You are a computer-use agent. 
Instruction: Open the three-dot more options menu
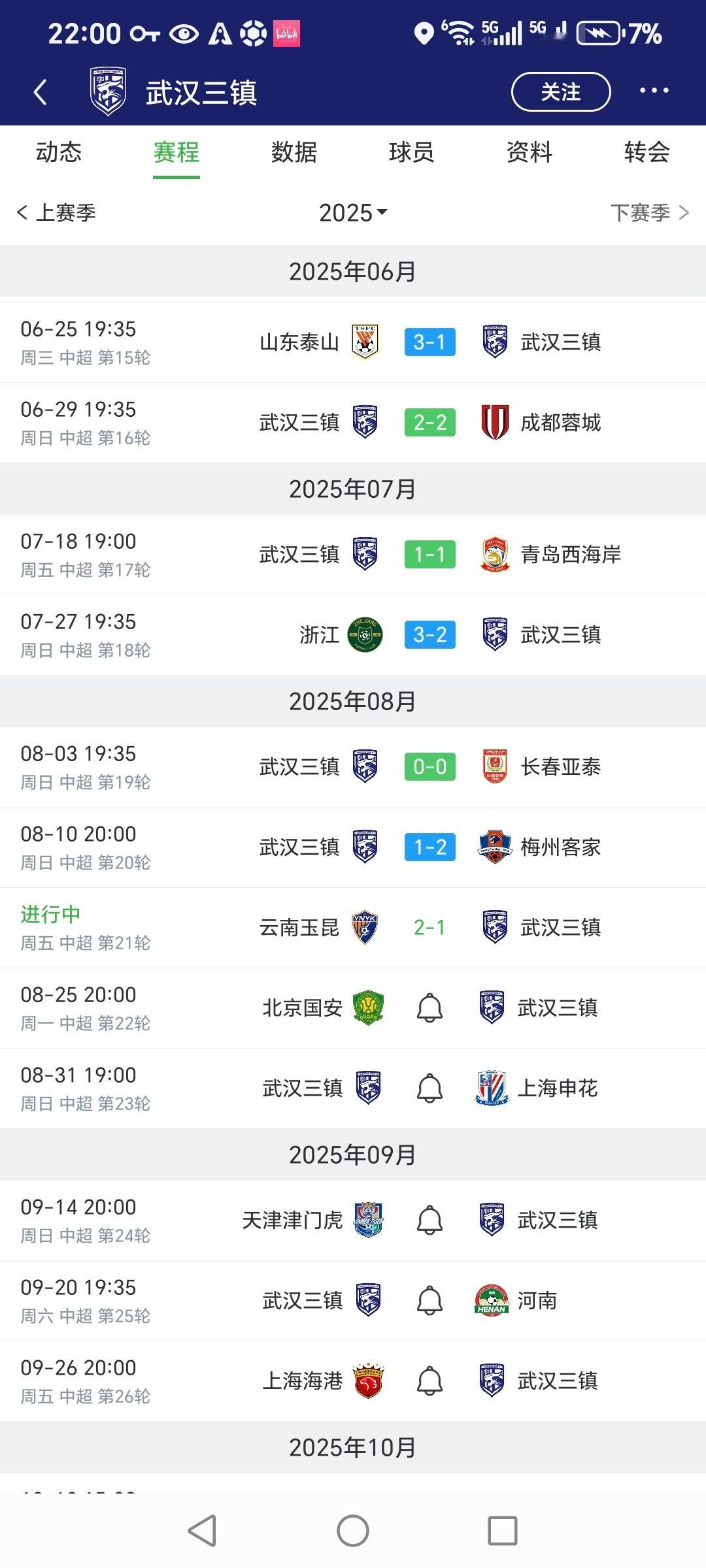point(654,91)
